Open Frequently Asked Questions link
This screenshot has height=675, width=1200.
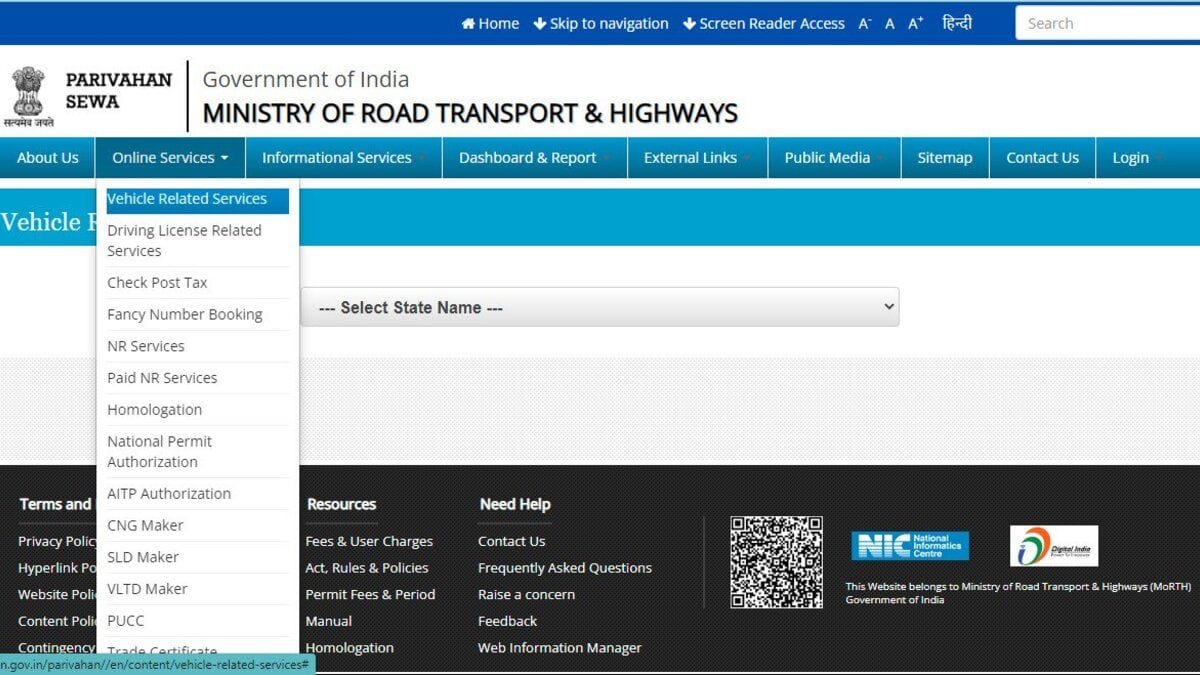(x=564, y=567)
